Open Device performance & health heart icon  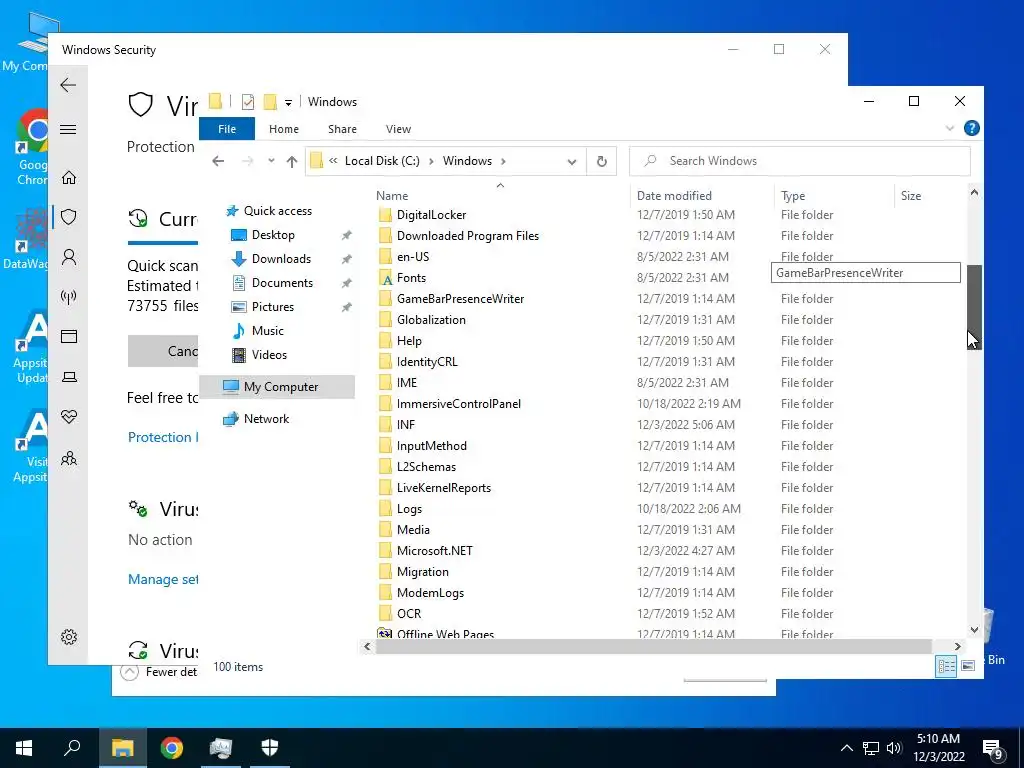click(69, 417)
